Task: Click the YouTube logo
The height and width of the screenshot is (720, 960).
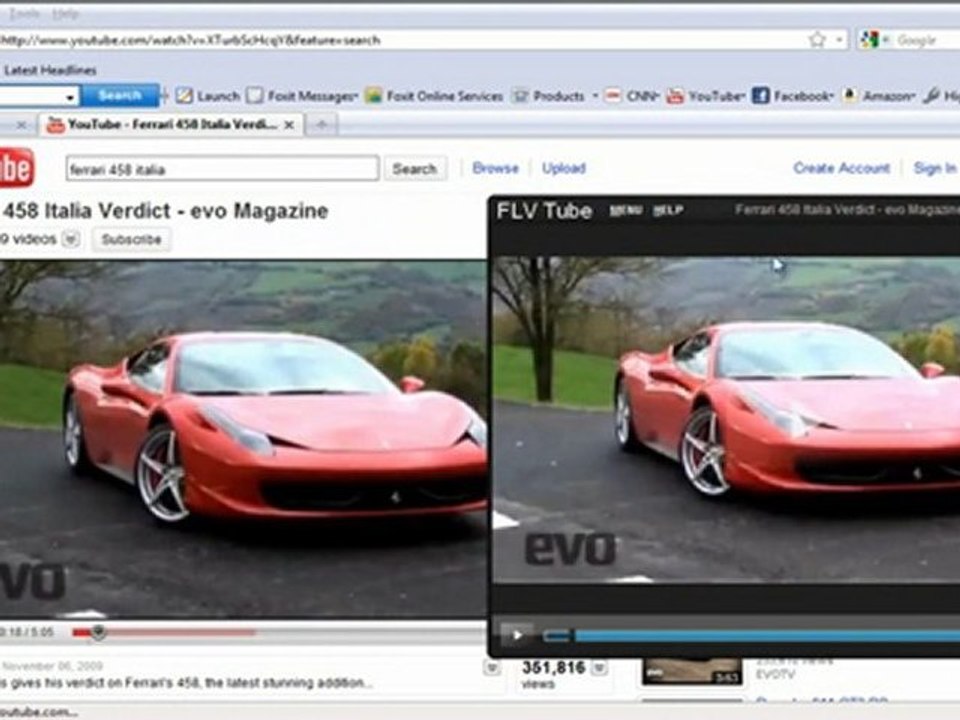Action: [x=17, y=167]
